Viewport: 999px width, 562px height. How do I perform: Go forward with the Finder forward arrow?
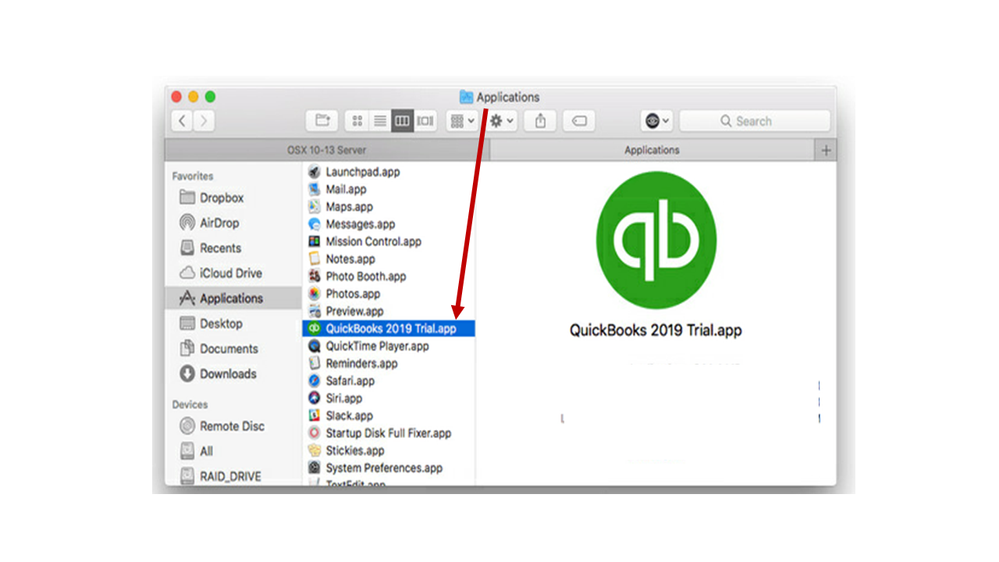[x=204, y=120]
